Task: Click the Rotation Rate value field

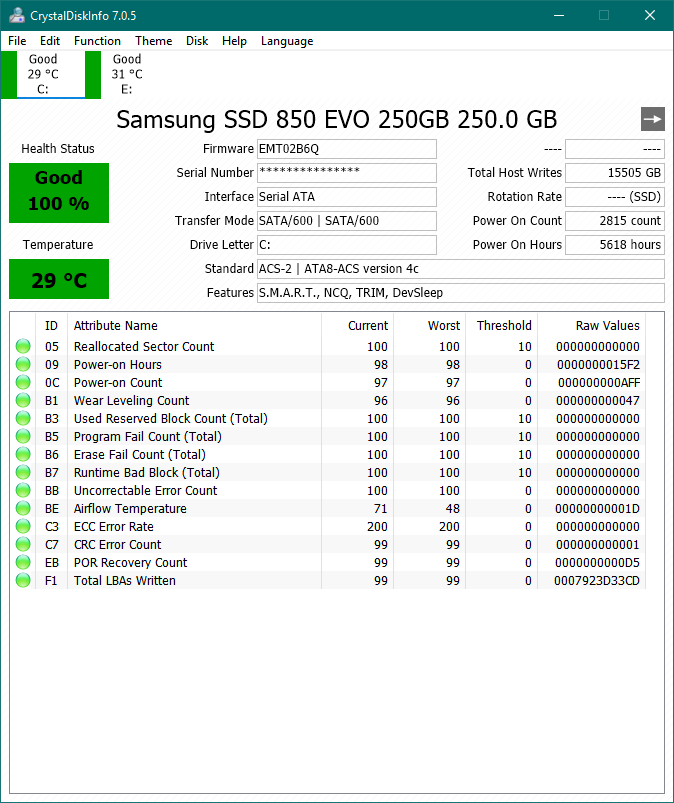Action: (x=615, y=197)
